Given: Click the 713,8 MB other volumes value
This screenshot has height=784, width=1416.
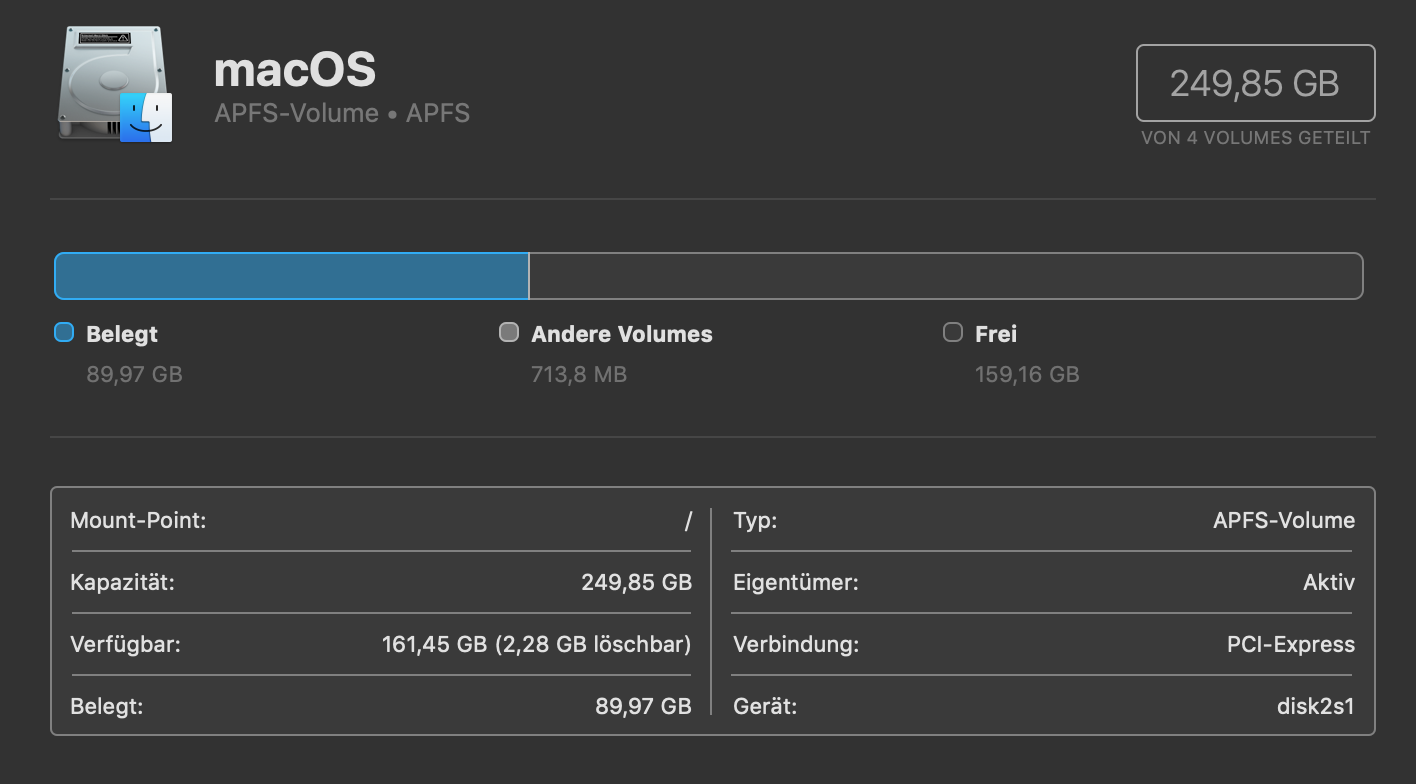Looking at the screenshot, I should pyautogui.click(x=579, y=375).
